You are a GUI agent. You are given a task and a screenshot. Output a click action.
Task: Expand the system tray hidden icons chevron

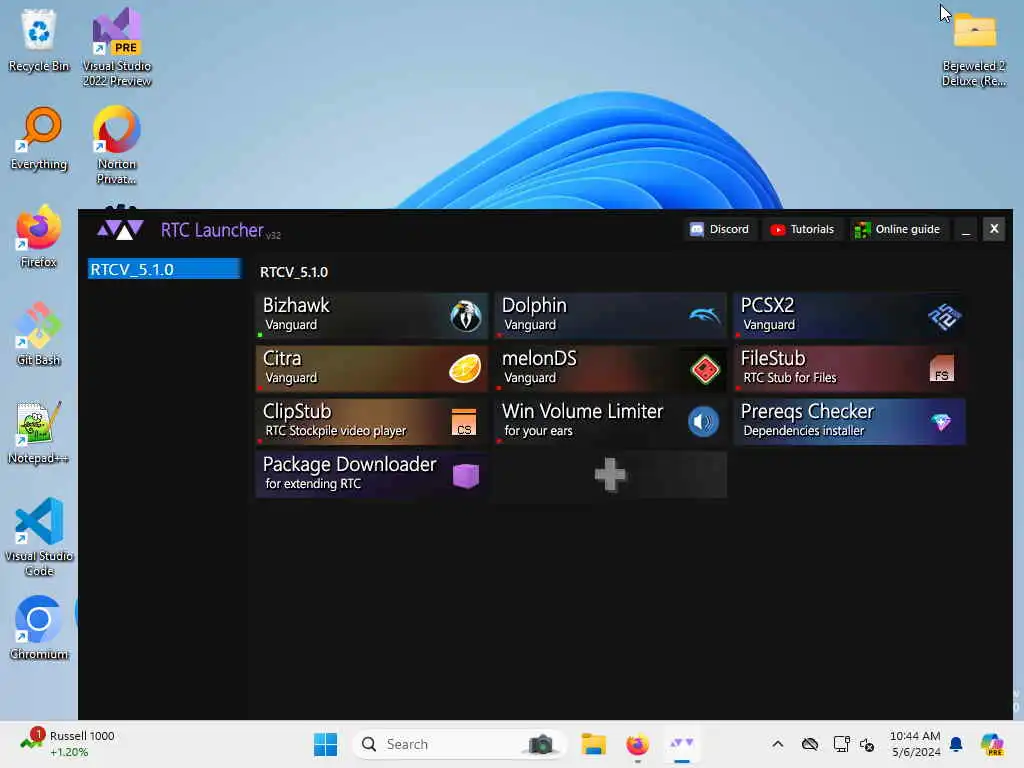(x=777, y=744)
